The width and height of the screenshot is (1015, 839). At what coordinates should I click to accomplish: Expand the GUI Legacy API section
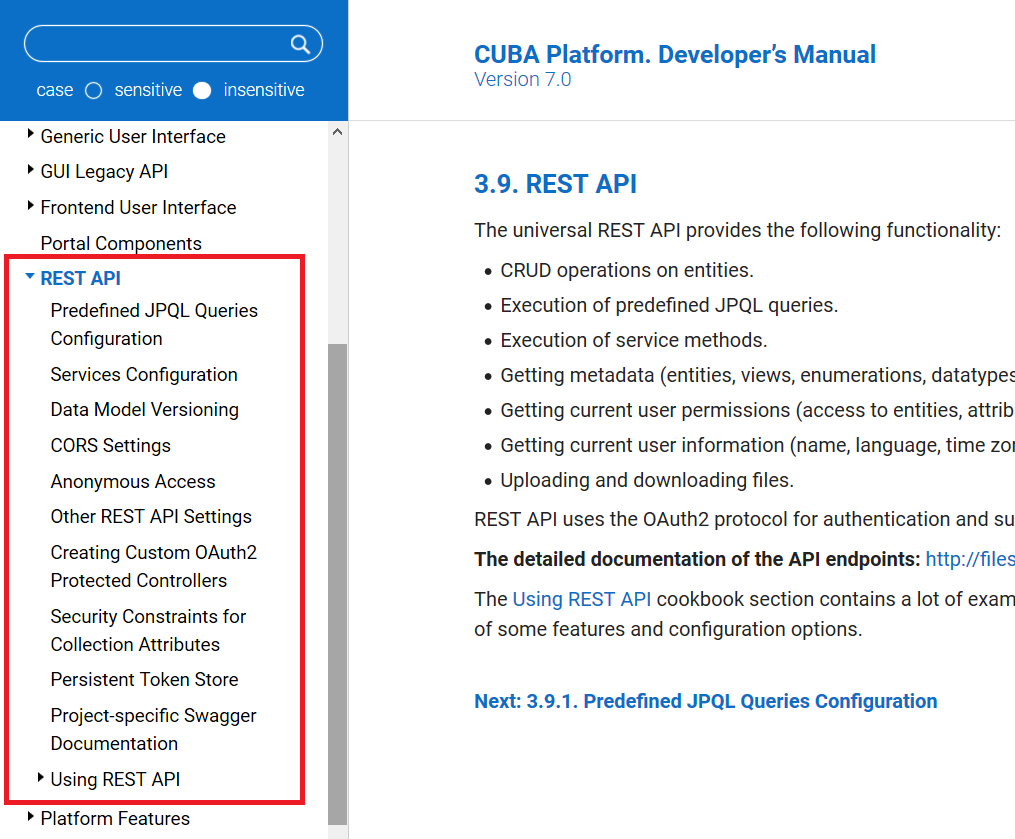click(x=29, y=171)
